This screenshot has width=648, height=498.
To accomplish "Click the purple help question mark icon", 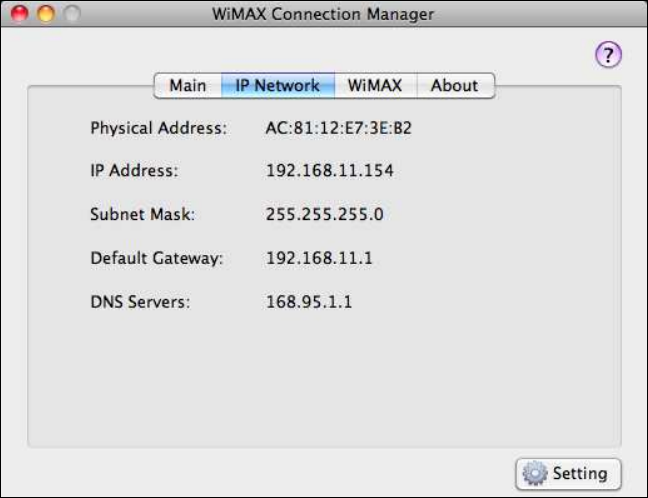I will tap(609, 55).
